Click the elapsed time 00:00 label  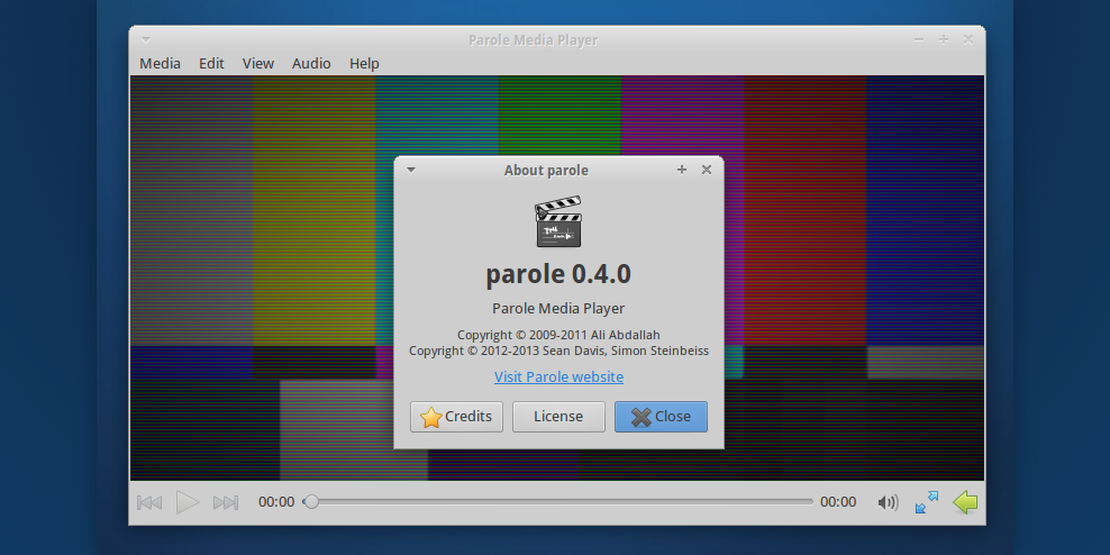click(276, 502)
